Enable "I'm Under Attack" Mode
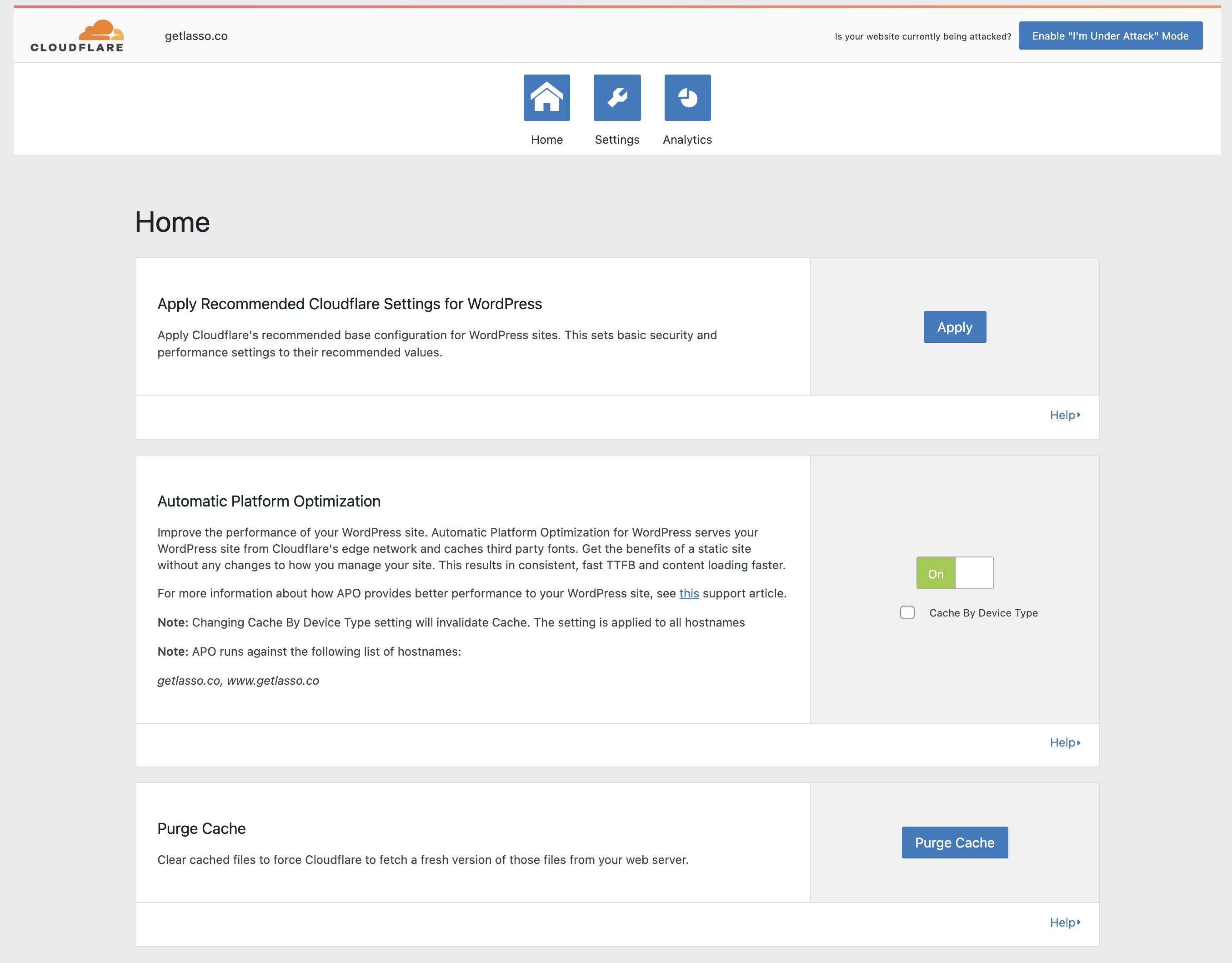The image size is (1232, 963). [x=1110, y=36]
